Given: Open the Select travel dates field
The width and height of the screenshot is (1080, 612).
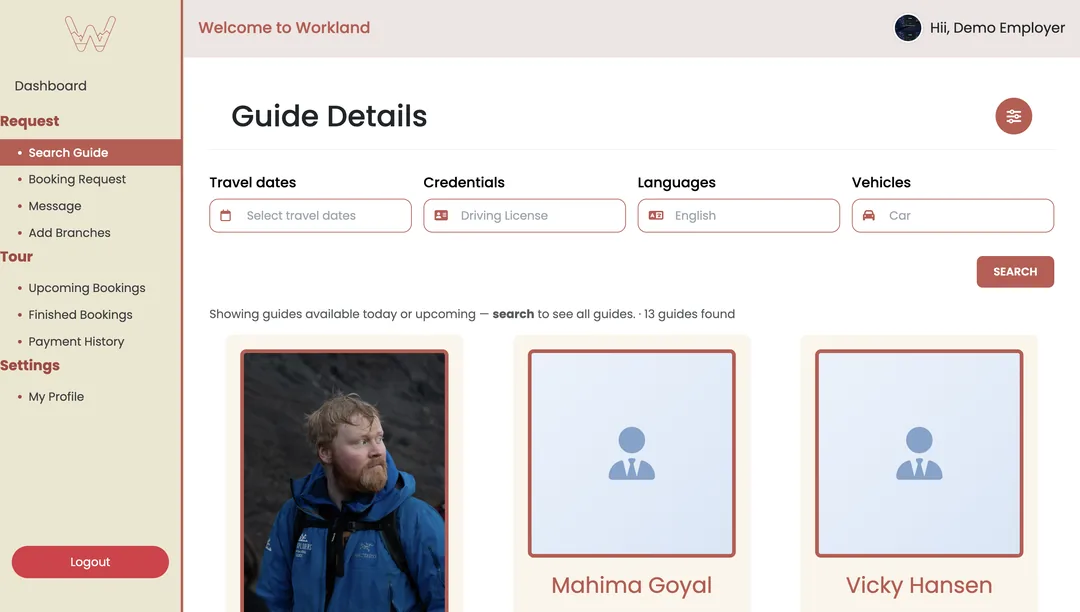Looking at the screenshot, I should (311, 215).
